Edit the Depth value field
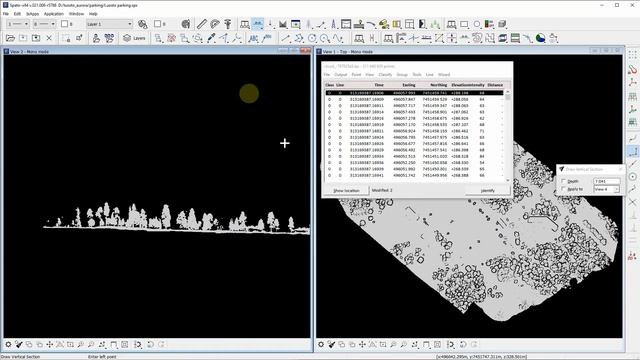 607,181
